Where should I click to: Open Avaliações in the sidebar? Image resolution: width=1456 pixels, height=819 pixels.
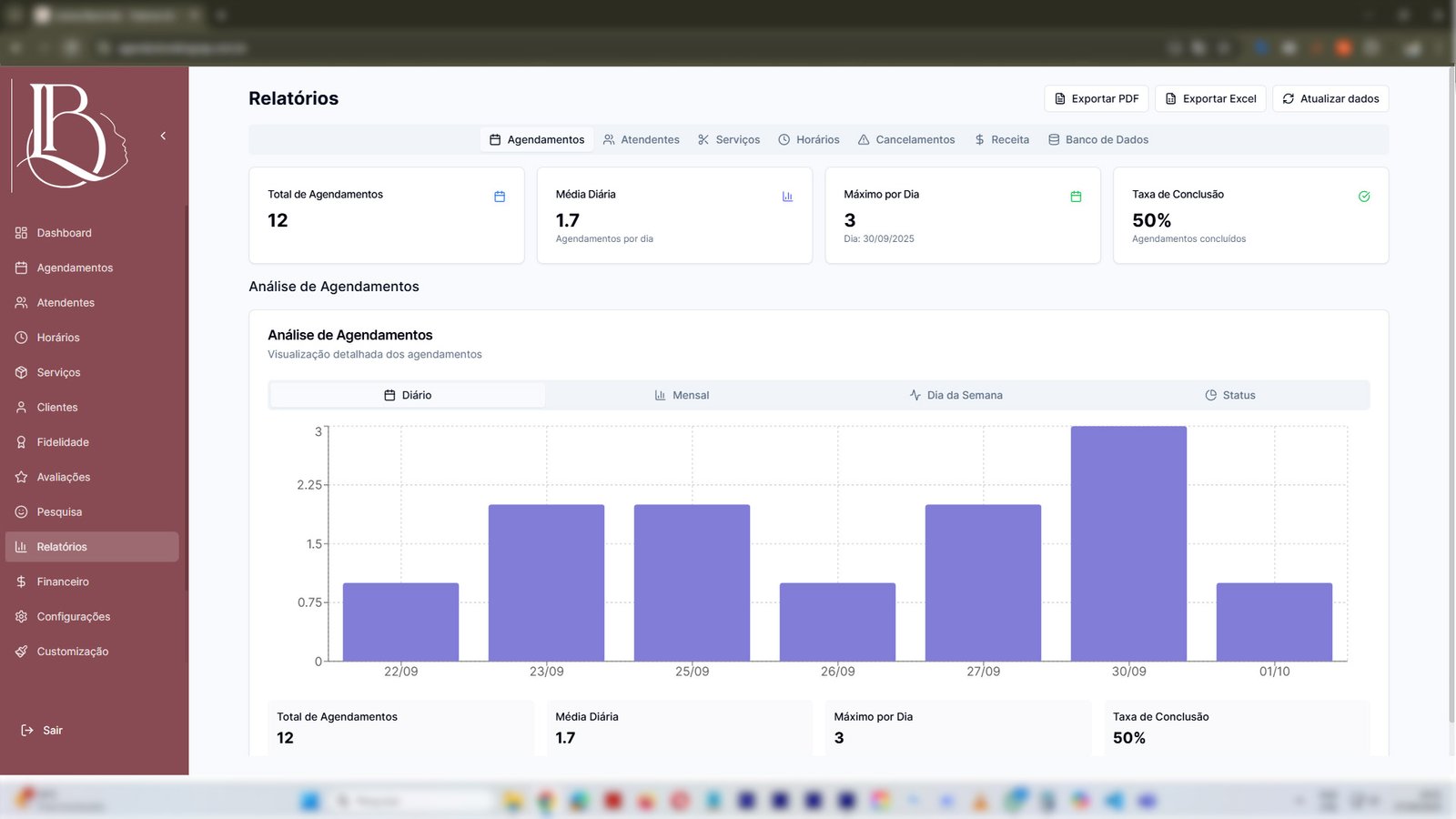[63, 477]
